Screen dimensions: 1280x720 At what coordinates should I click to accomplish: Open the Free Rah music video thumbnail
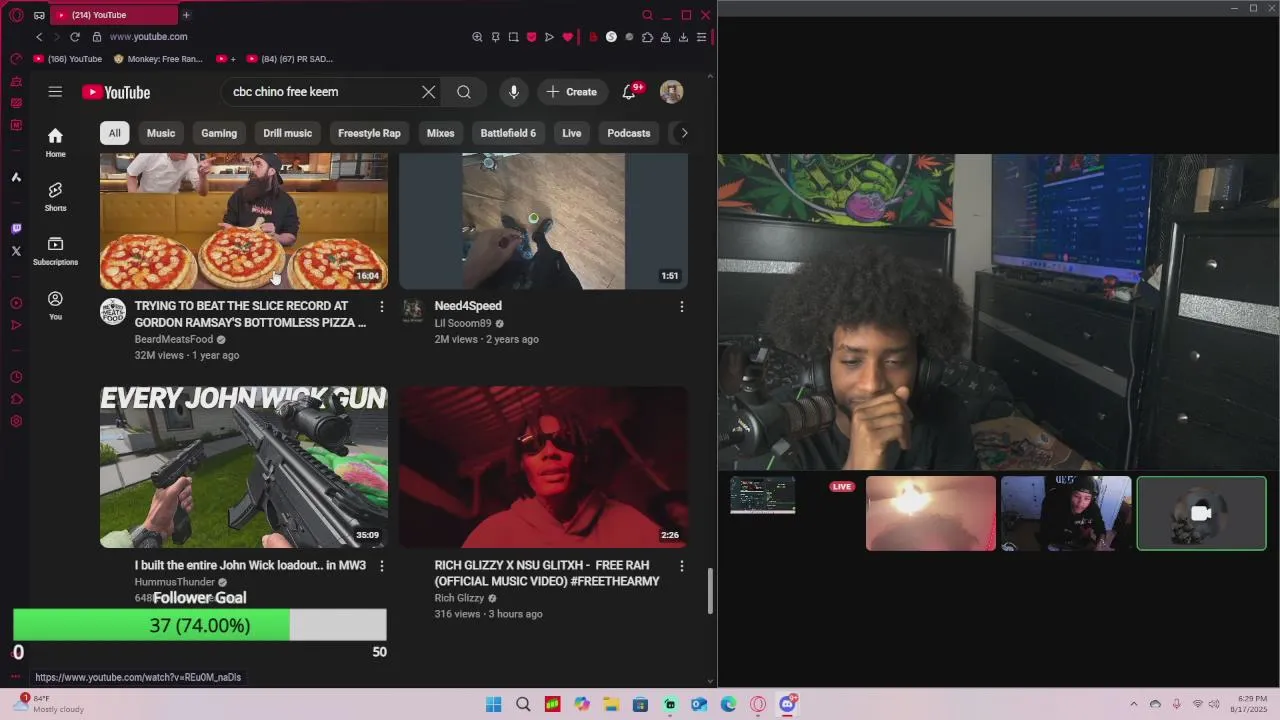point(544,467)
